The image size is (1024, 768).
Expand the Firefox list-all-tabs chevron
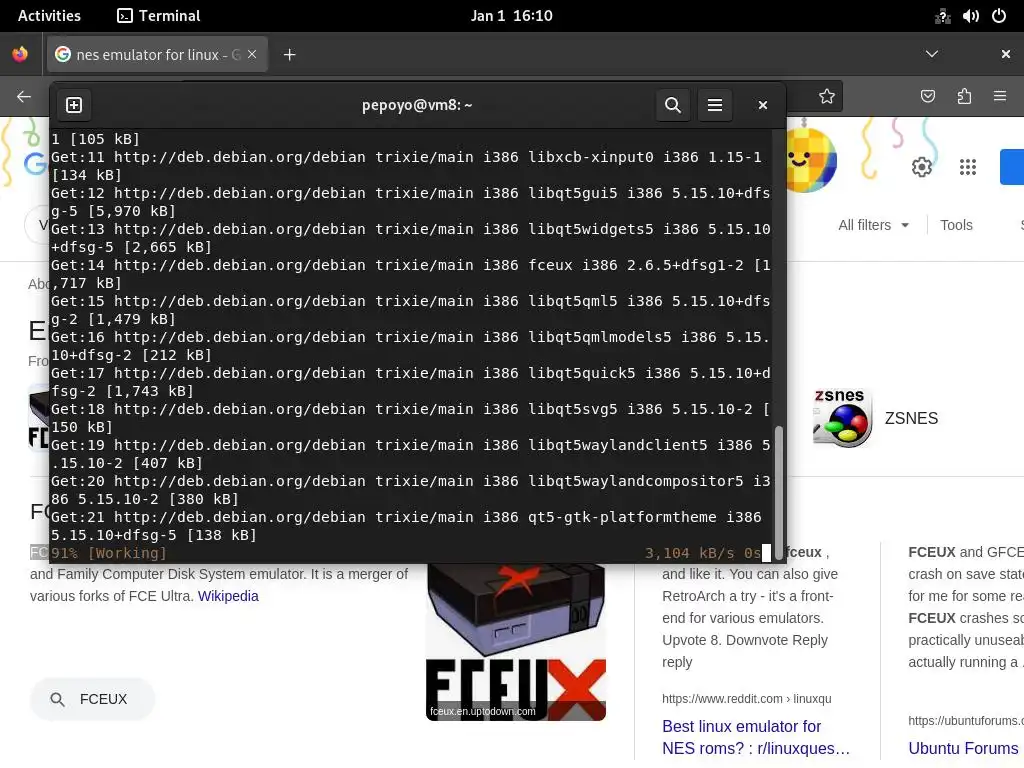[932, 54]
